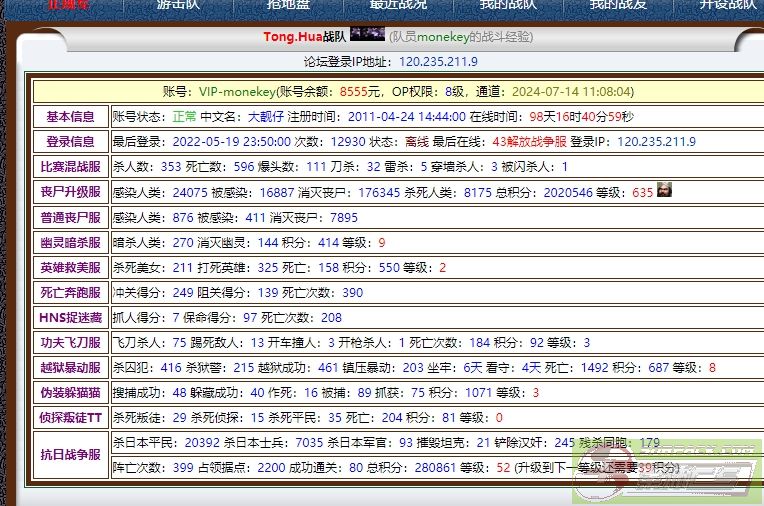764x506 pixels.
Task: Select the 丧尸升级服 server label
Action: click(x=70, y=192)
